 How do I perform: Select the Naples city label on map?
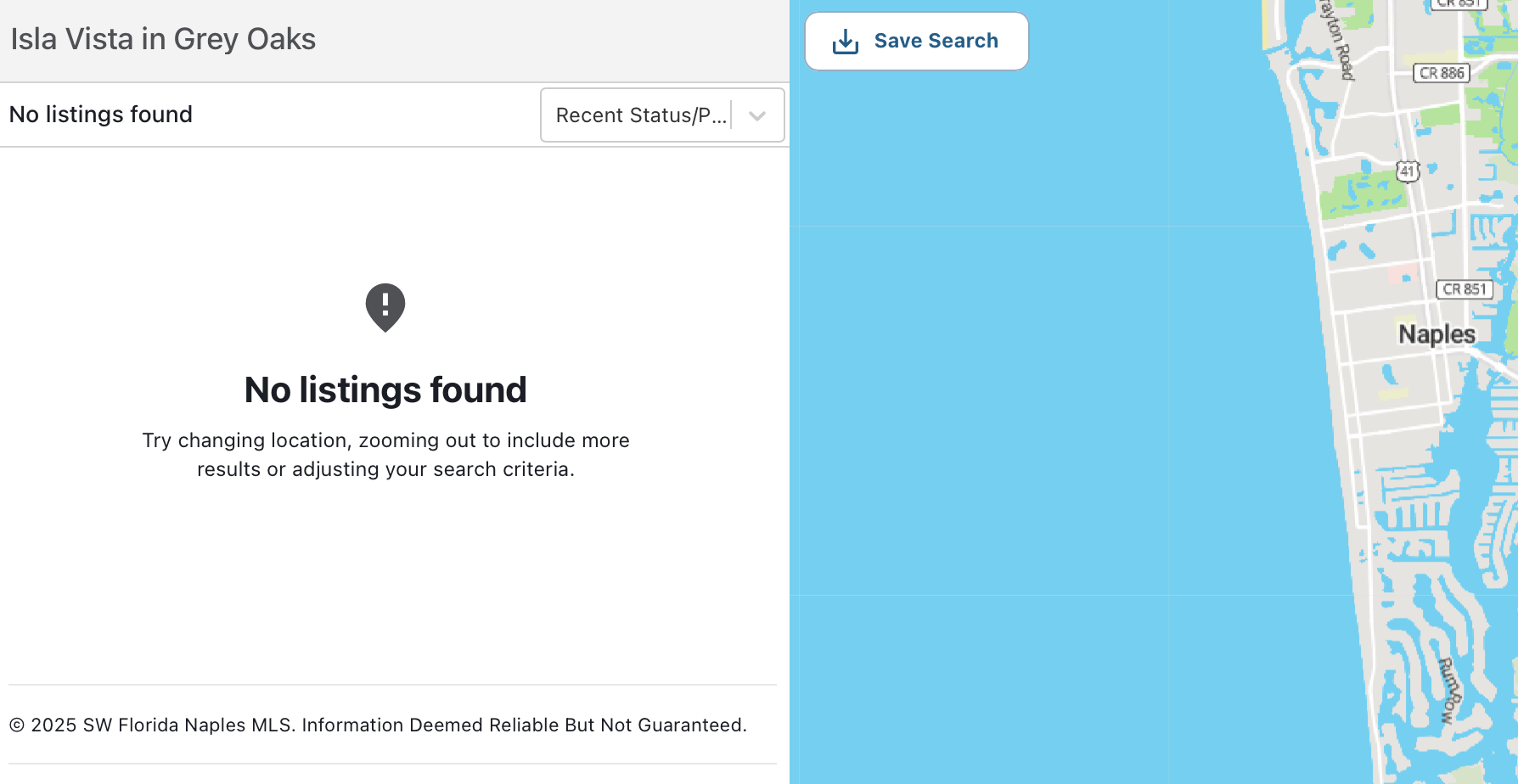(x=1436, y=334)
